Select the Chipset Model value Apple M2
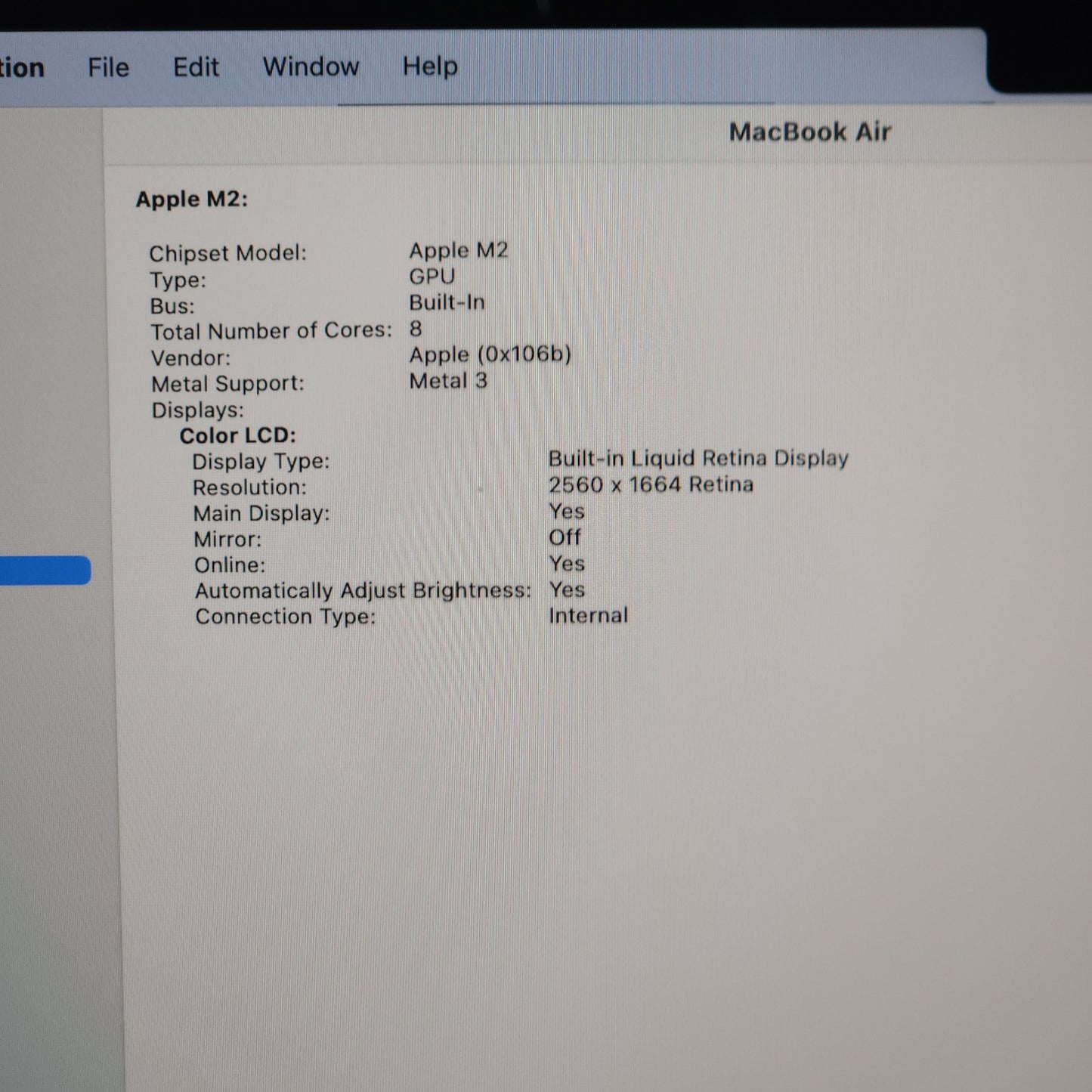The image size is (1092, 1092). pos(459,250)
